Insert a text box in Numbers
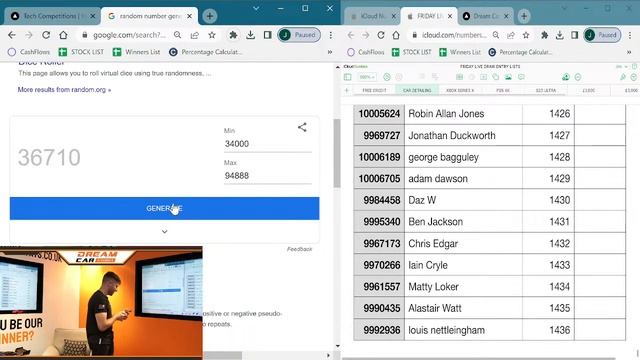Image resolution: width=640 pixels, height=360 pixels. coord(484,77)
